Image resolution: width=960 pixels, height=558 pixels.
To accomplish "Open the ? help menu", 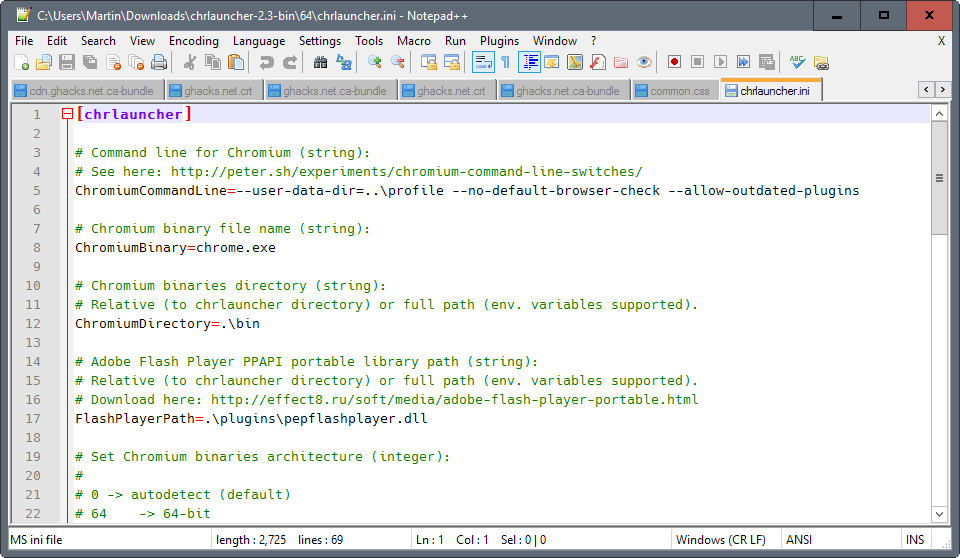I will point(593,41).
